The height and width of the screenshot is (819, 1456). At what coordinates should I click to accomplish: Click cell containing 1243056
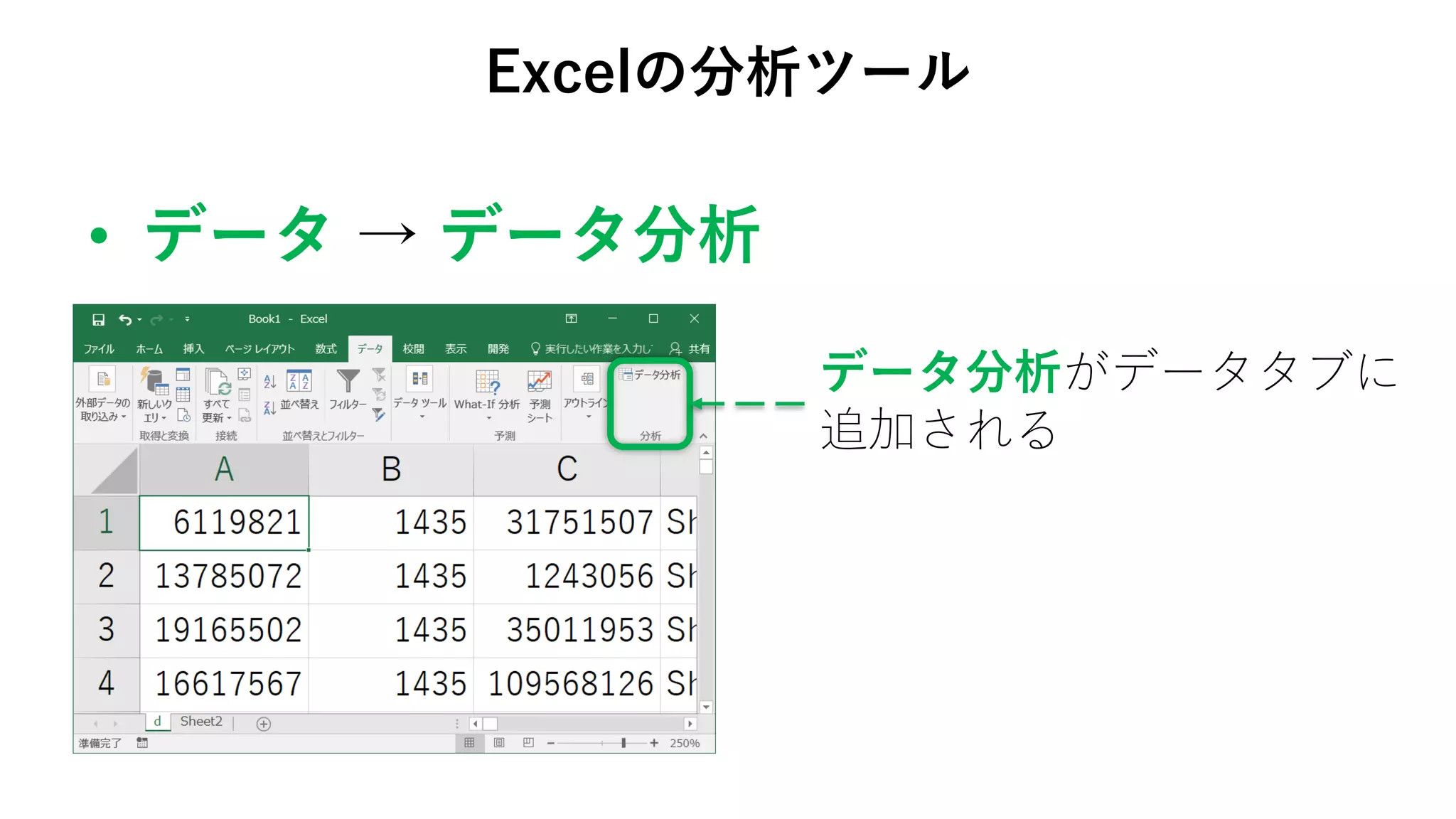tap(567, 577)
